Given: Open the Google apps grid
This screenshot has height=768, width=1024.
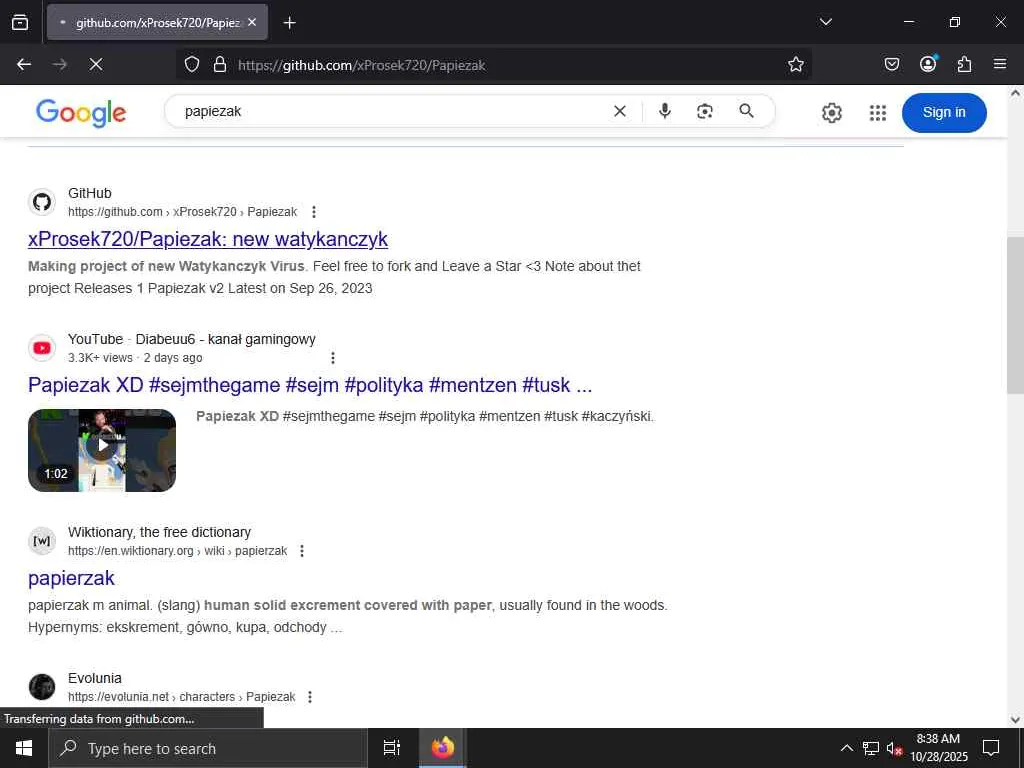Looking at the screenshot, I should click(878, 113).
